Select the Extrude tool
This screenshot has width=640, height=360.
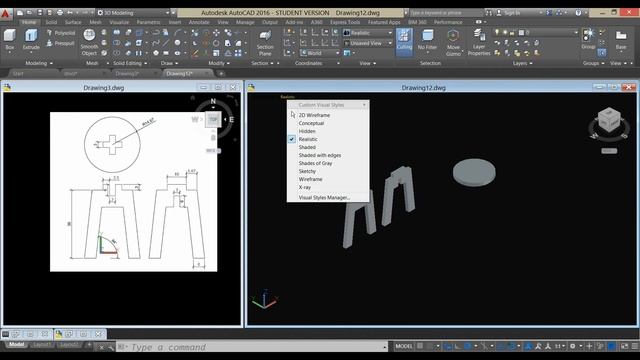pos(31,40)
